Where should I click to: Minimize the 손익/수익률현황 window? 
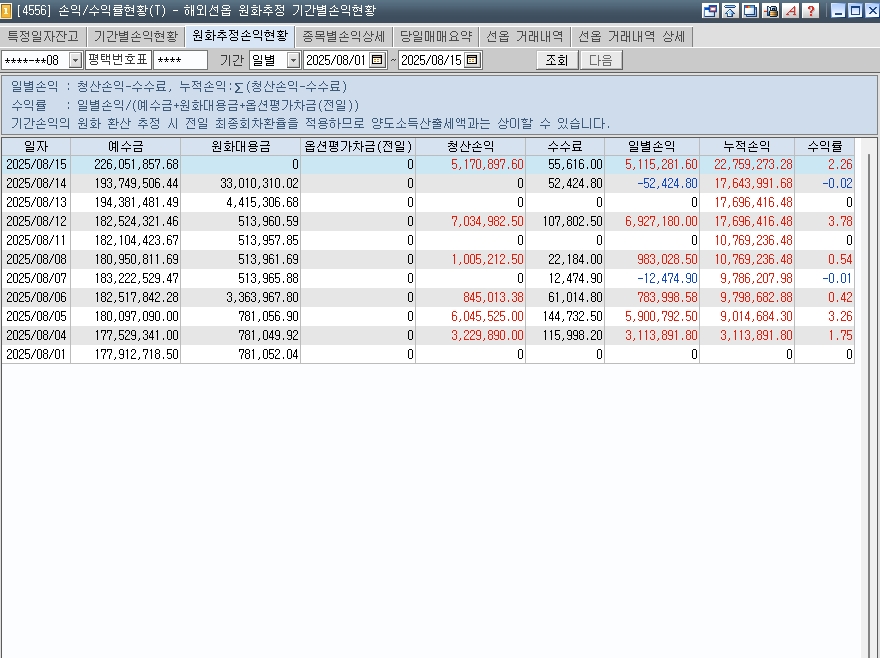(838, 11)
